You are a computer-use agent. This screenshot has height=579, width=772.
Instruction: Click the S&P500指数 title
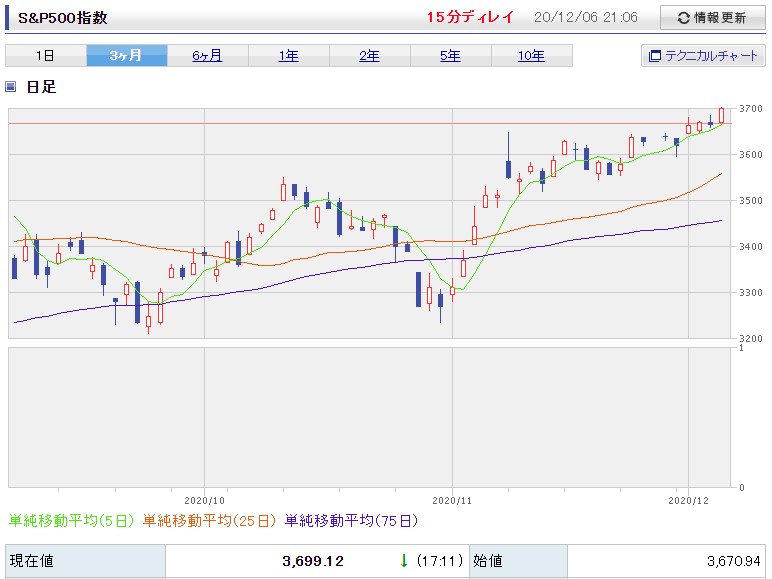[x=63, y=18]
